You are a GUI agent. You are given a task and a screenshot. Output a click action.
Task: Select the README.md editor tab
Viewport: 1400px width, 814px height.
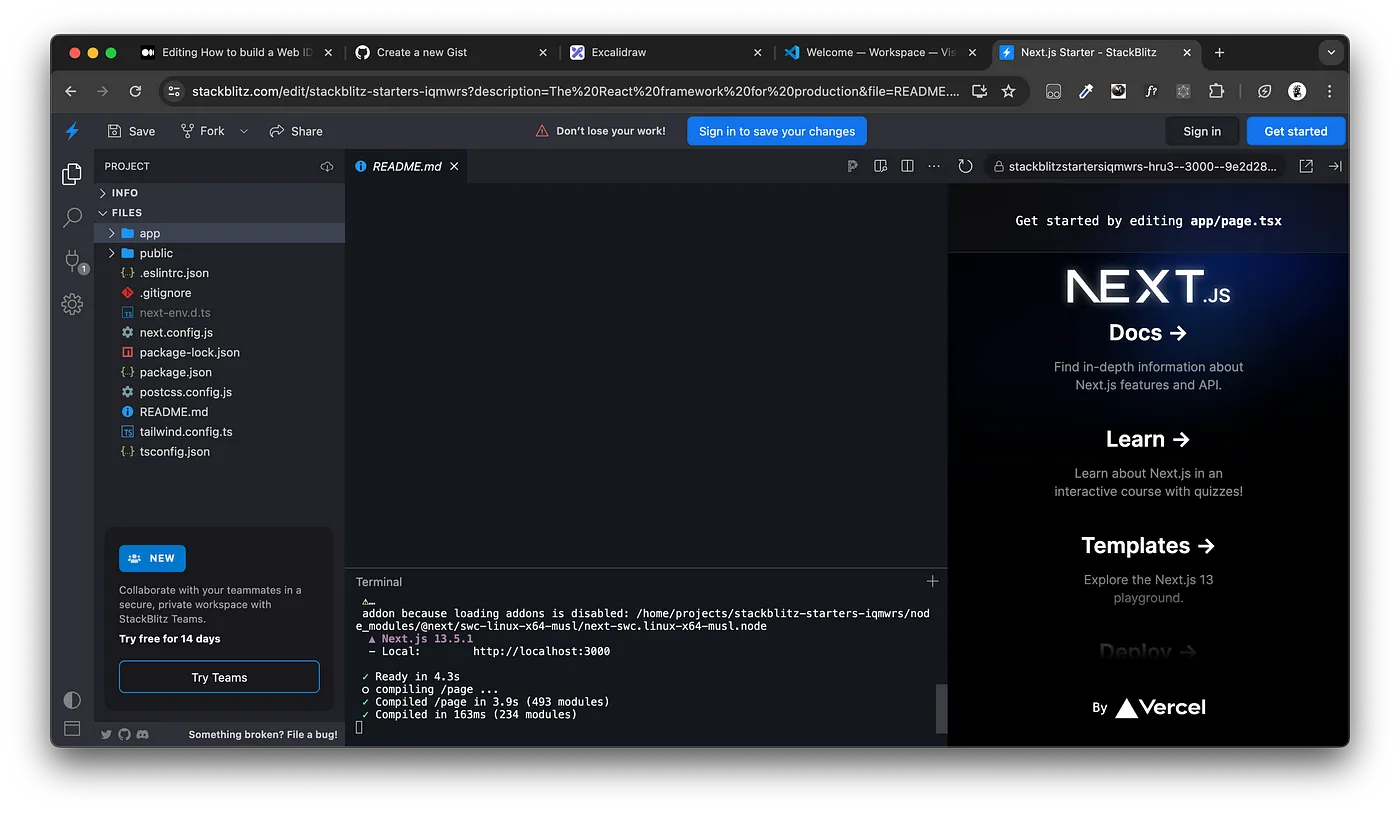click(x=406, y=166)
